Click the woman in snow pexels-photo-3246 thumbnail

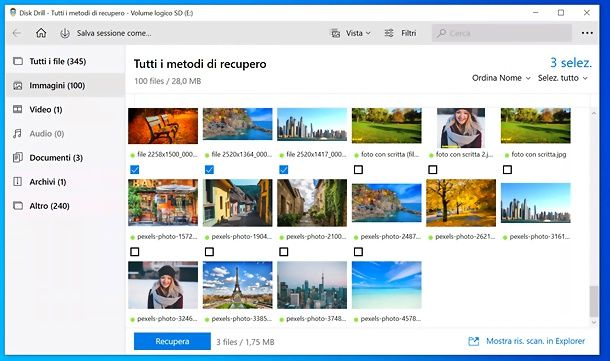pos(163,285)
